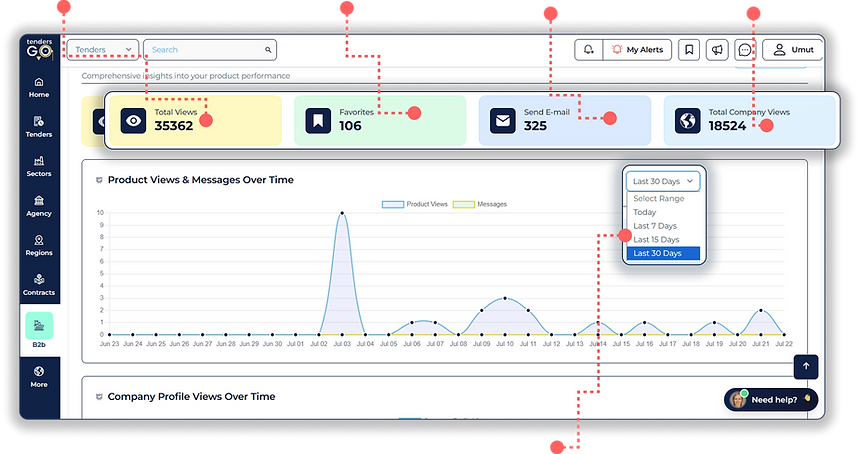This screenshot has width=859, height=454.
Task: Click the scroll-to-top arrow button
Action: [x=806, y=366]
